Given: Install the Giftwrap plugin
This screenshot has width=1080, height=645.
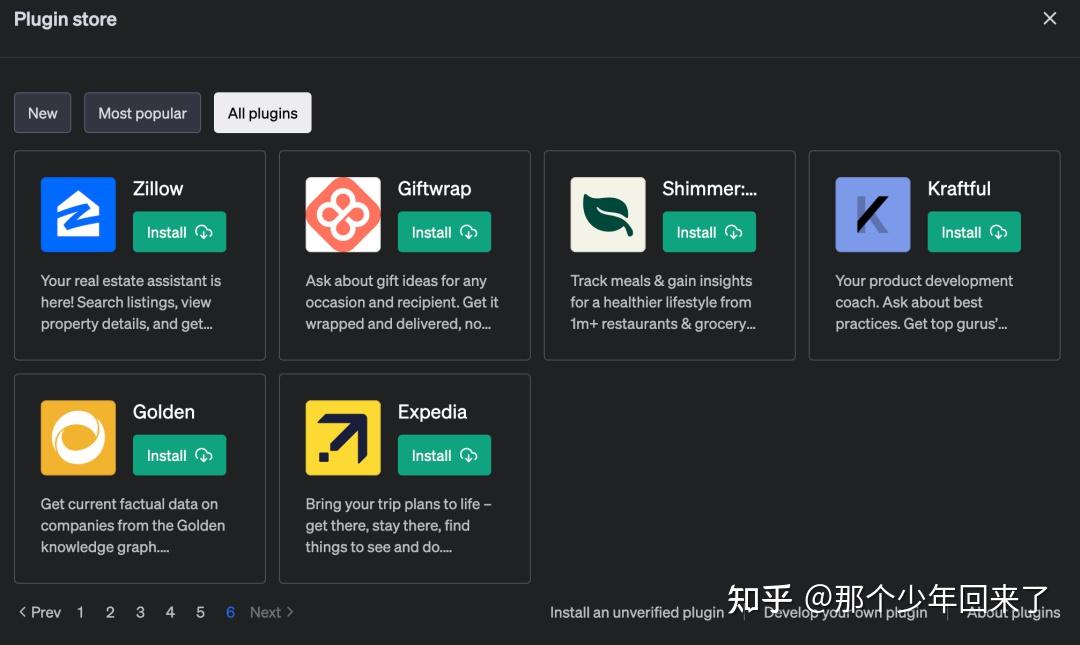Looking at the screenshot, I should 444,232.
